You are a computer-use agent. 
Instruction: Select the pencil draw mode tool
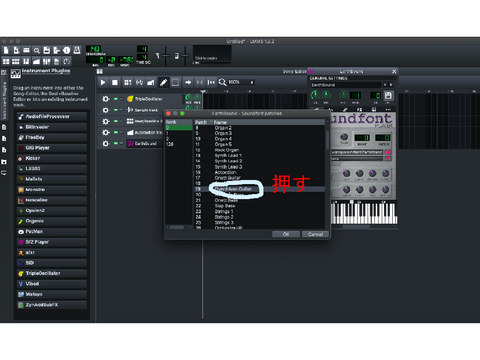pyautogui.click(x=163, y=82)
